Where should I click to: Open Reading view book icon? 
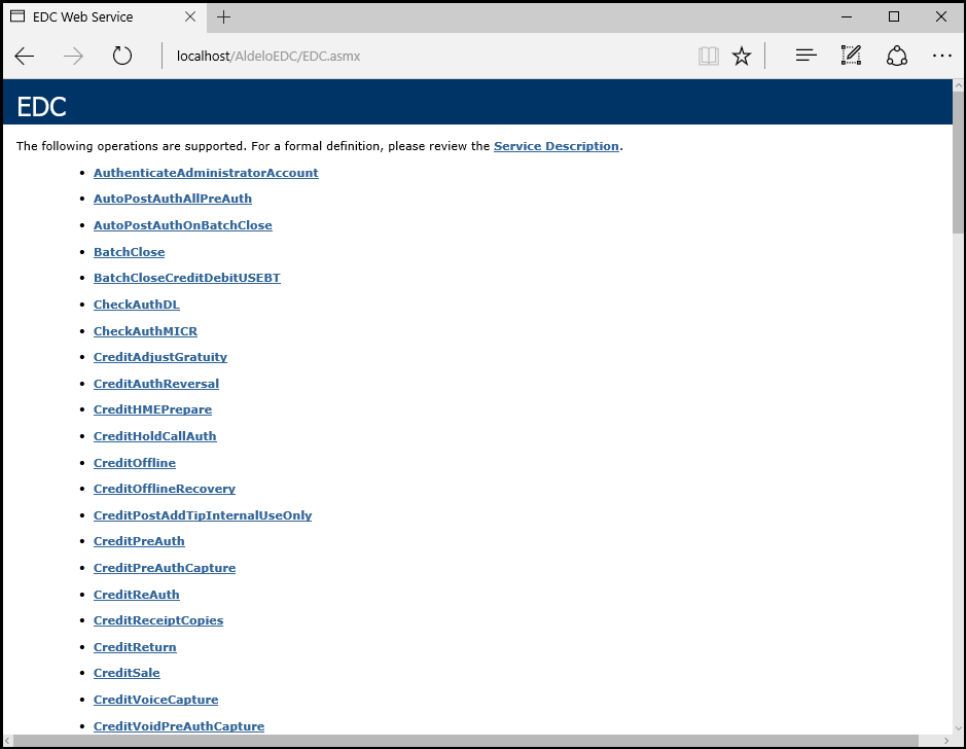click(708, 56)
